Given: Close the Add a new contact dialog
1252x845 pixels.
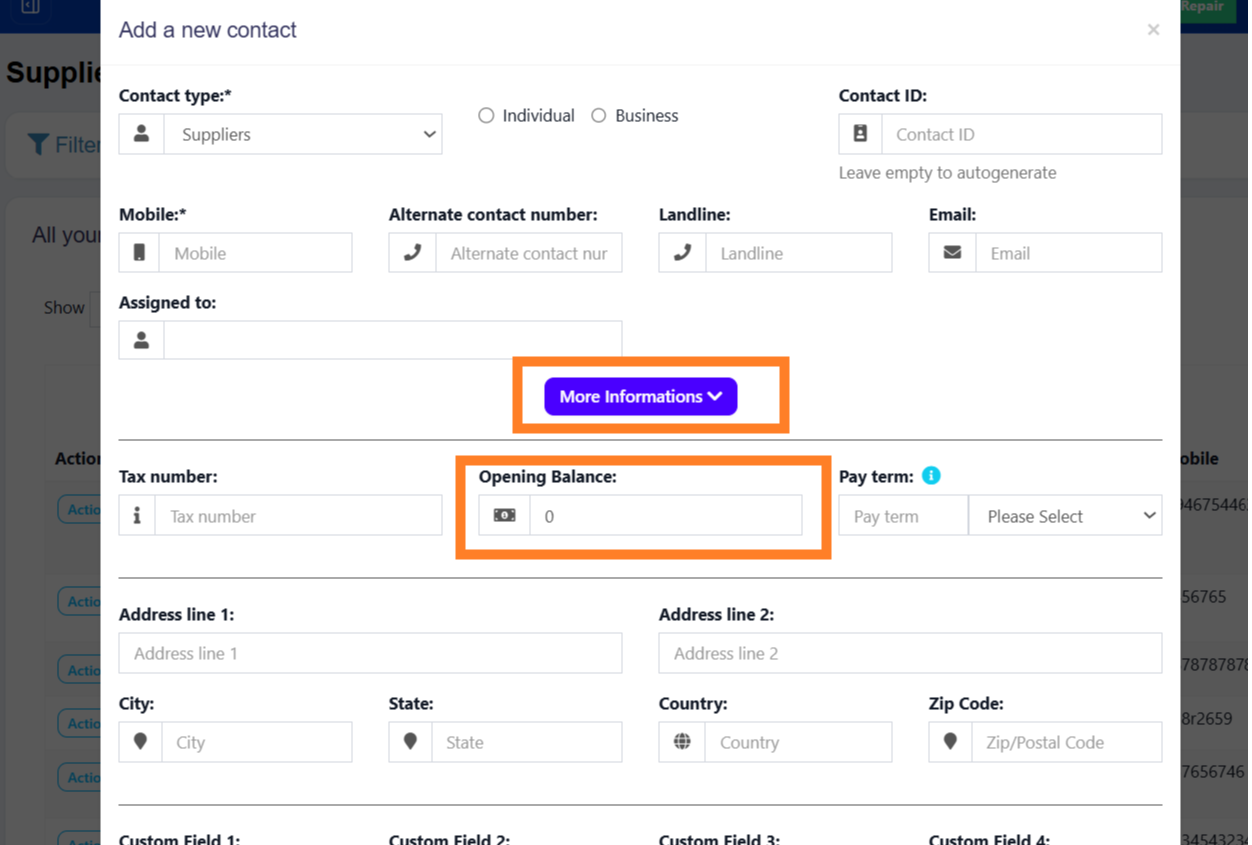Looking at the screenshot, I should pos(1153,30).
